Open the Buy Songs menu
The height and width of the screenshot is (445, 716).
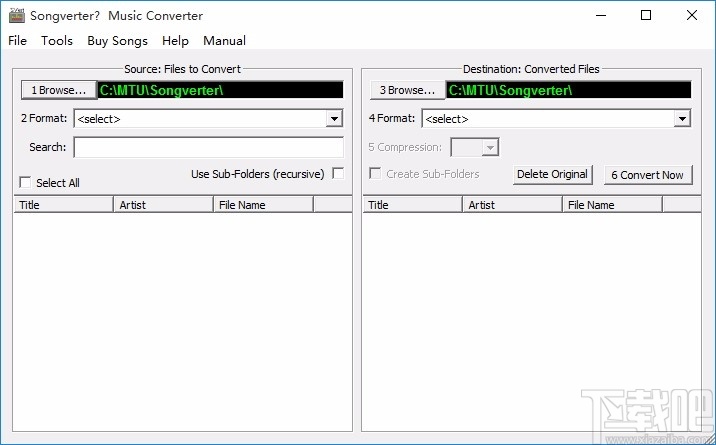click(117, 41)
